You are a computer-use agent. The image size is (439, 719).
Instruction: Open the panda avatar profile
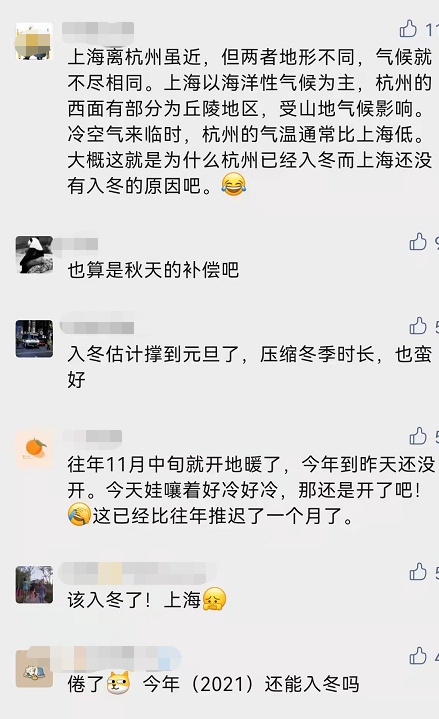pos(34,255)
